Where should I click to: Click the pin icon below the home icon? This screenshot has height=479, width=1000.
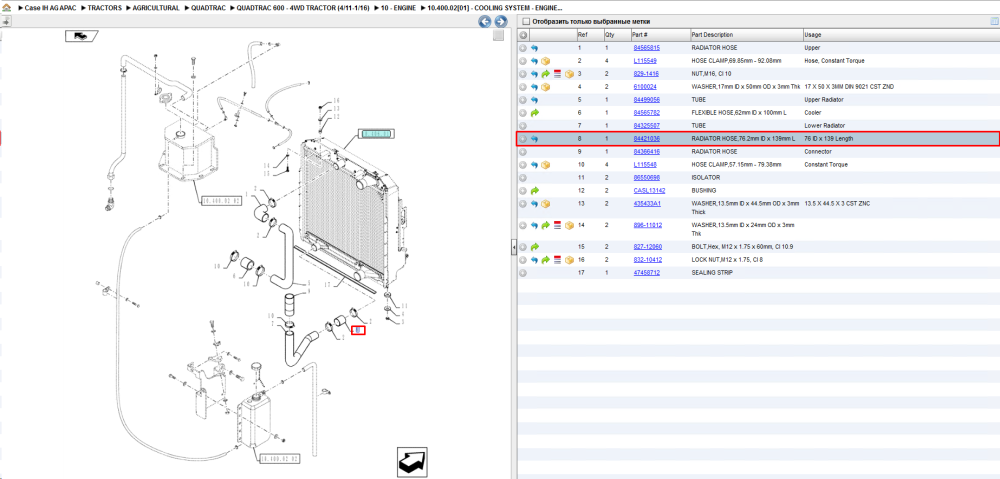click(6, 21)
